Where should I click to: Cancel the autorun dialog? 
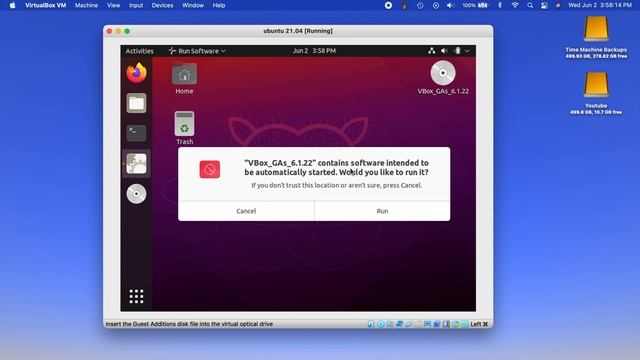point(246,211)
